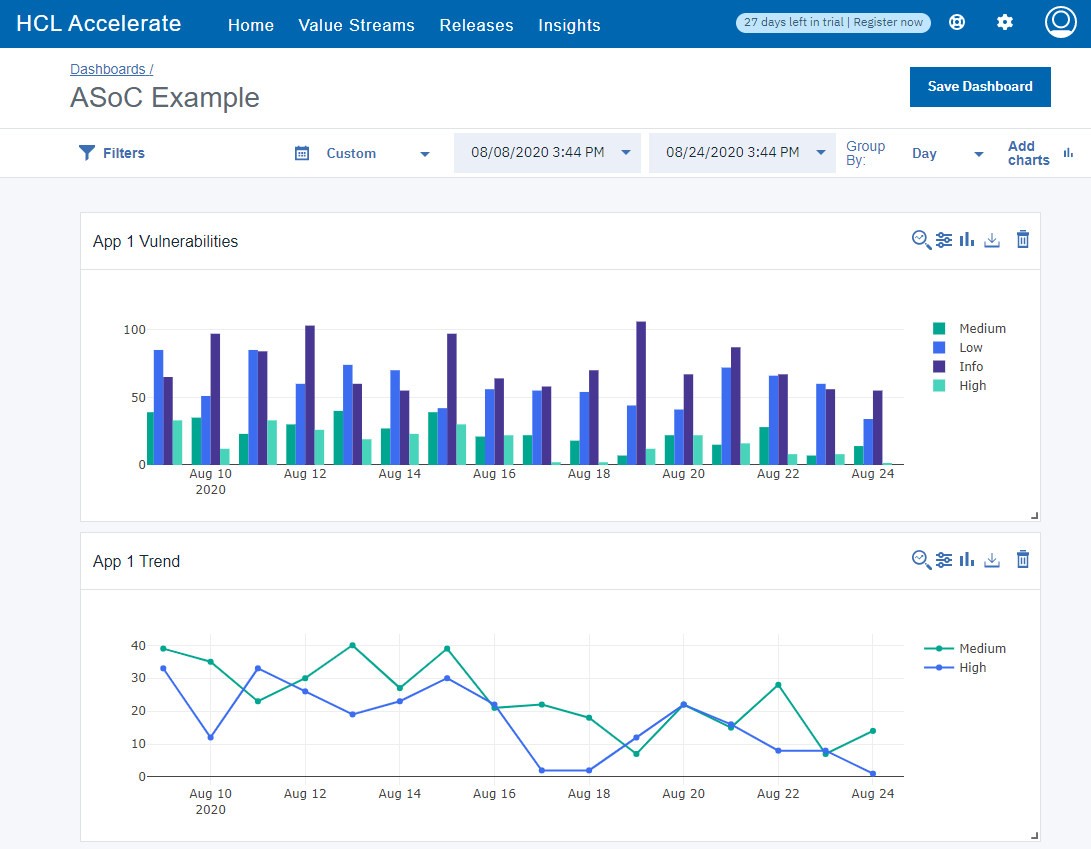Open the zoom icon on App 1 Vulnerabilities chart
The image size is (1091, 849).
pos(921,239)
